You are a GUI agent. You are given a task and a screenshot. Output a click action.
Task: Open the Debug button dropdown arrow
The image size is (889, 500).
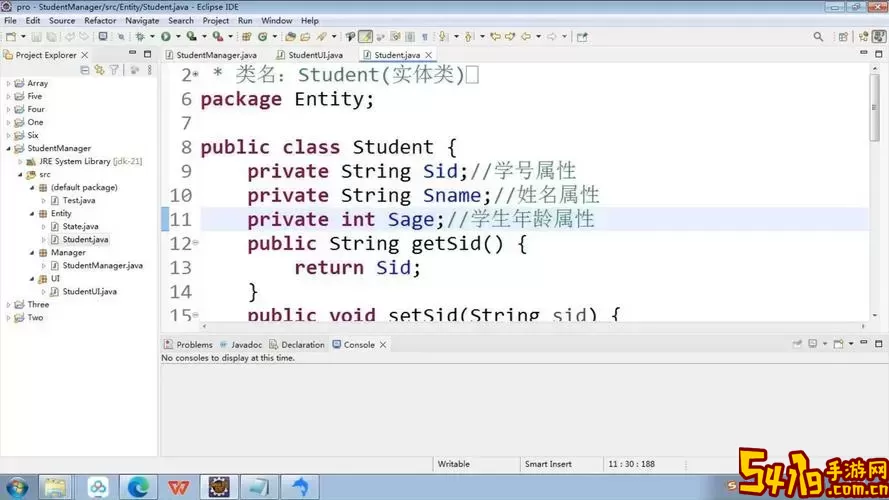coord(152,37)
